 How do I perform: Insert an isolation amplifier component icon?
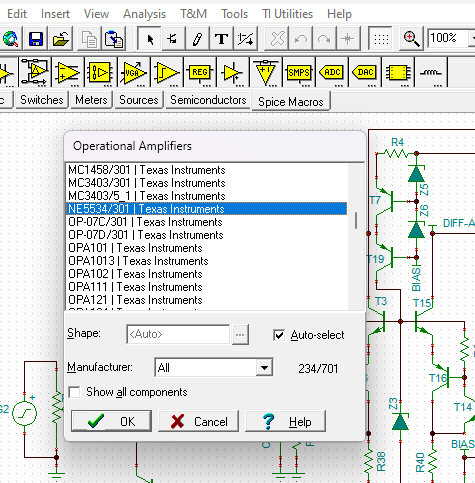[100, 72]
